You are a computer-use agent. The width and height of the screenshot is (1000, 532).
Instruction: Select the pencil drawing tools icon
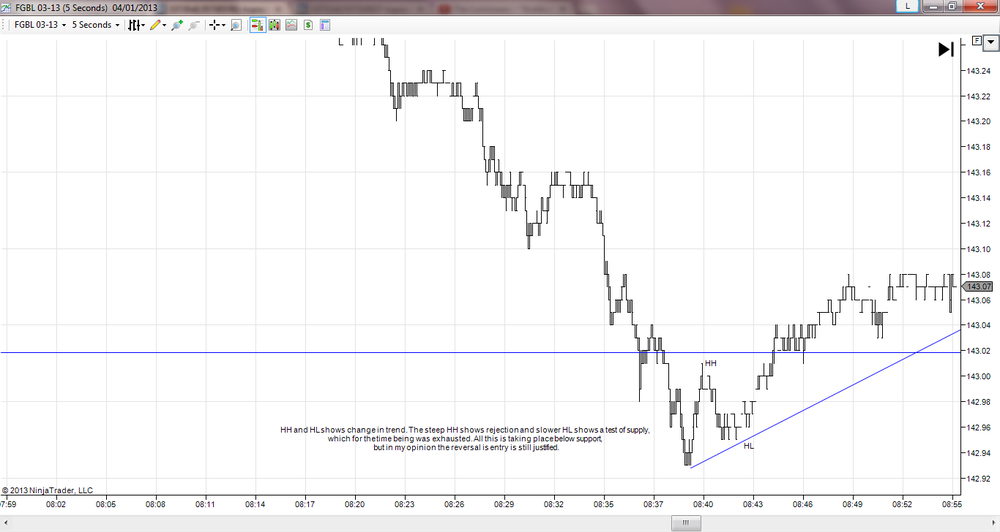coord(155,25)
